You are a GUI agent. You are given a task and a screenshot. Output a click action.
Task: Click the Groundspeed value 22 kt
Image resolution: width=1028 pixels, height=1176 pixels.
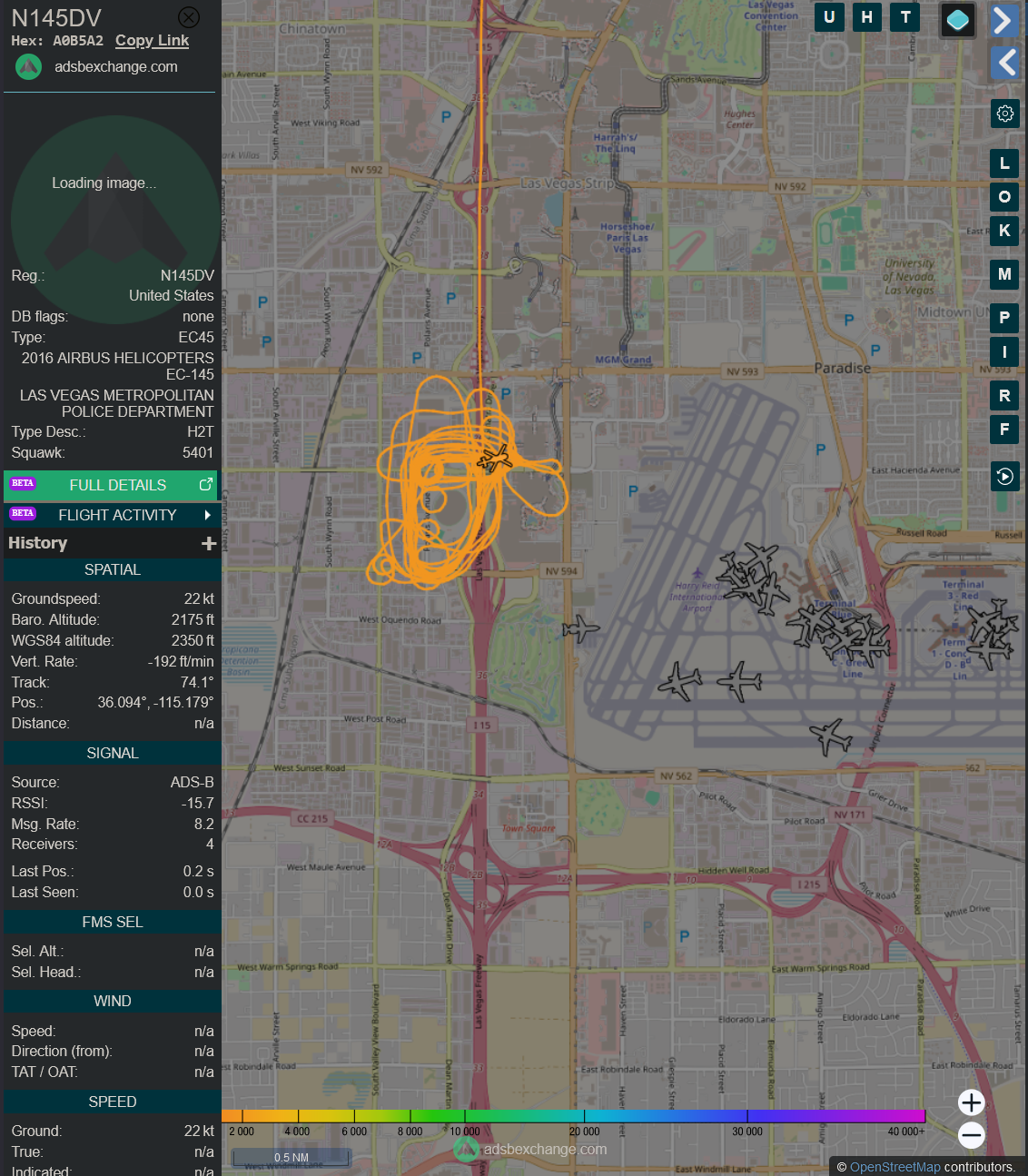pyautogui.click(x=199, y=599)
